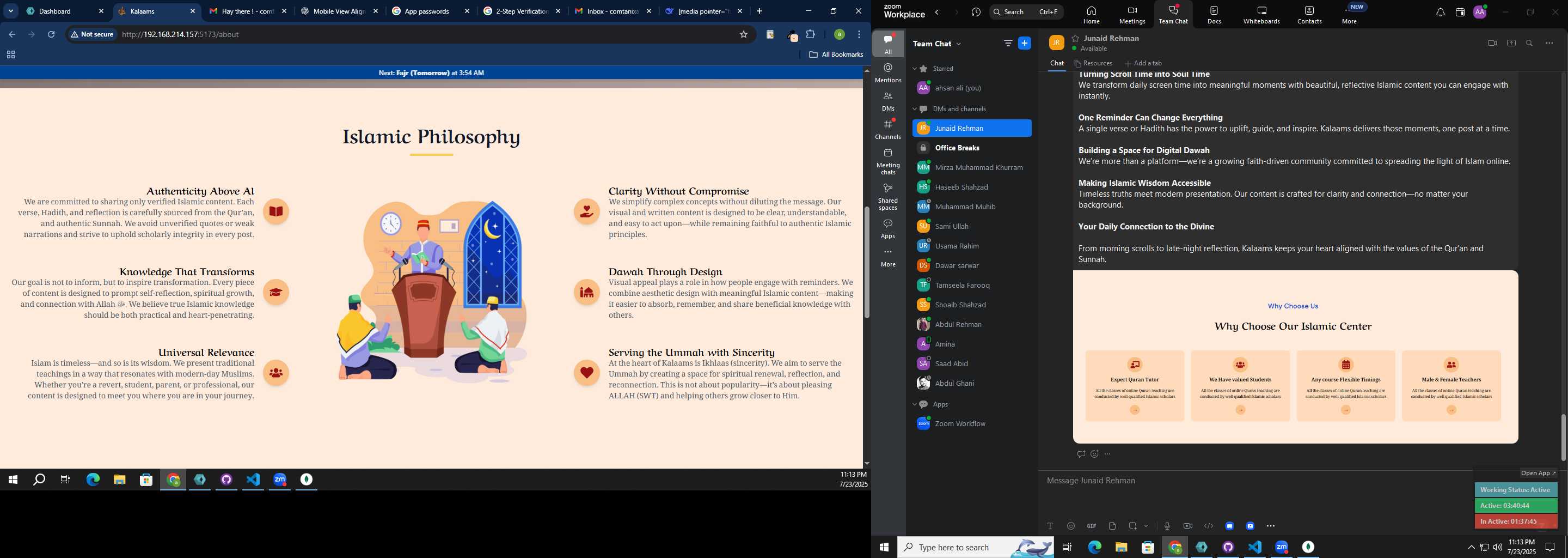This screenshot has height=558, width=1568.
Task: Take a screenshot from composer
Action: pyautogui.click(x=1133, y=526)
